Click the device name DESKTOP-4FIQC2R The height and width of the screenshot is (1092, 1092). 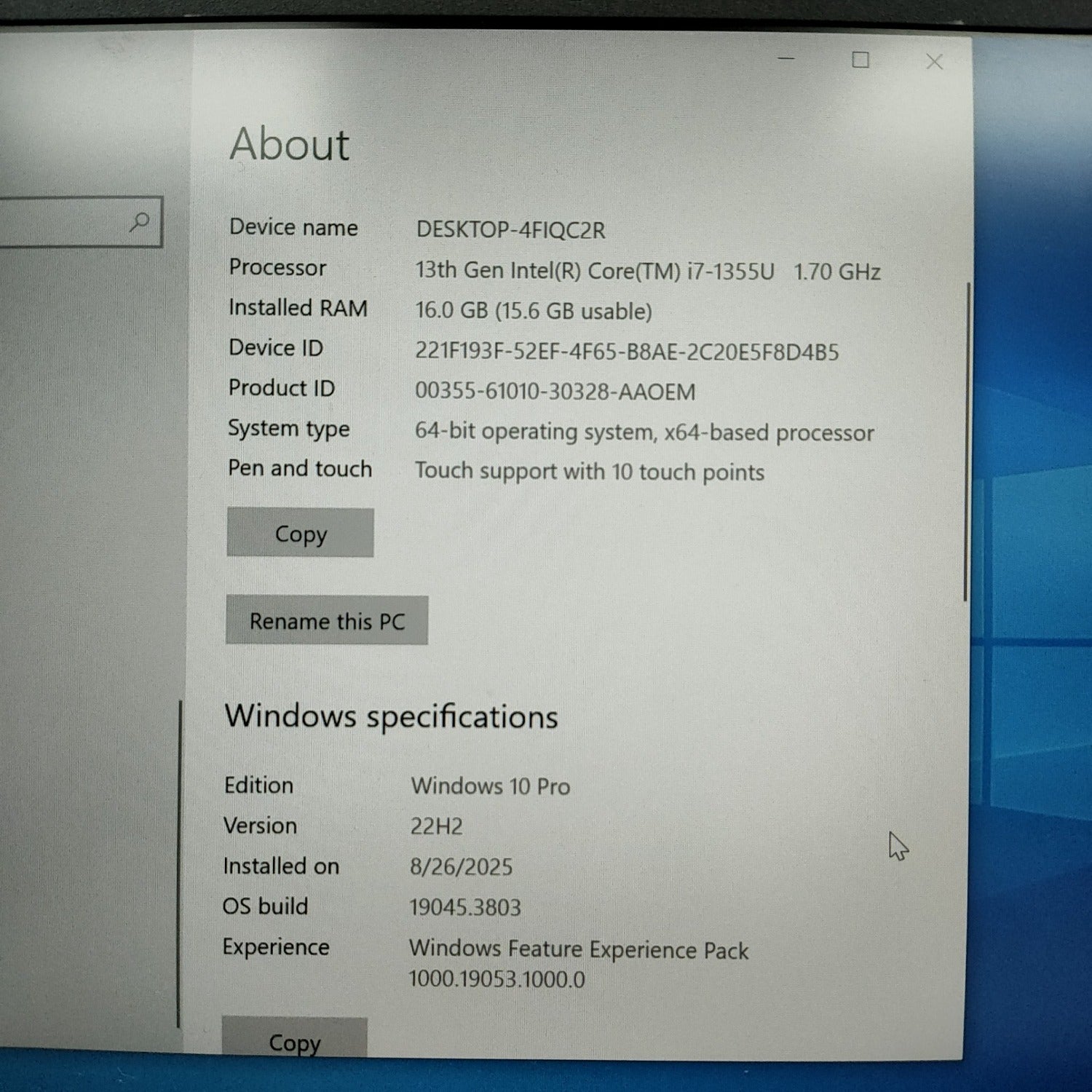click(510, 230)
